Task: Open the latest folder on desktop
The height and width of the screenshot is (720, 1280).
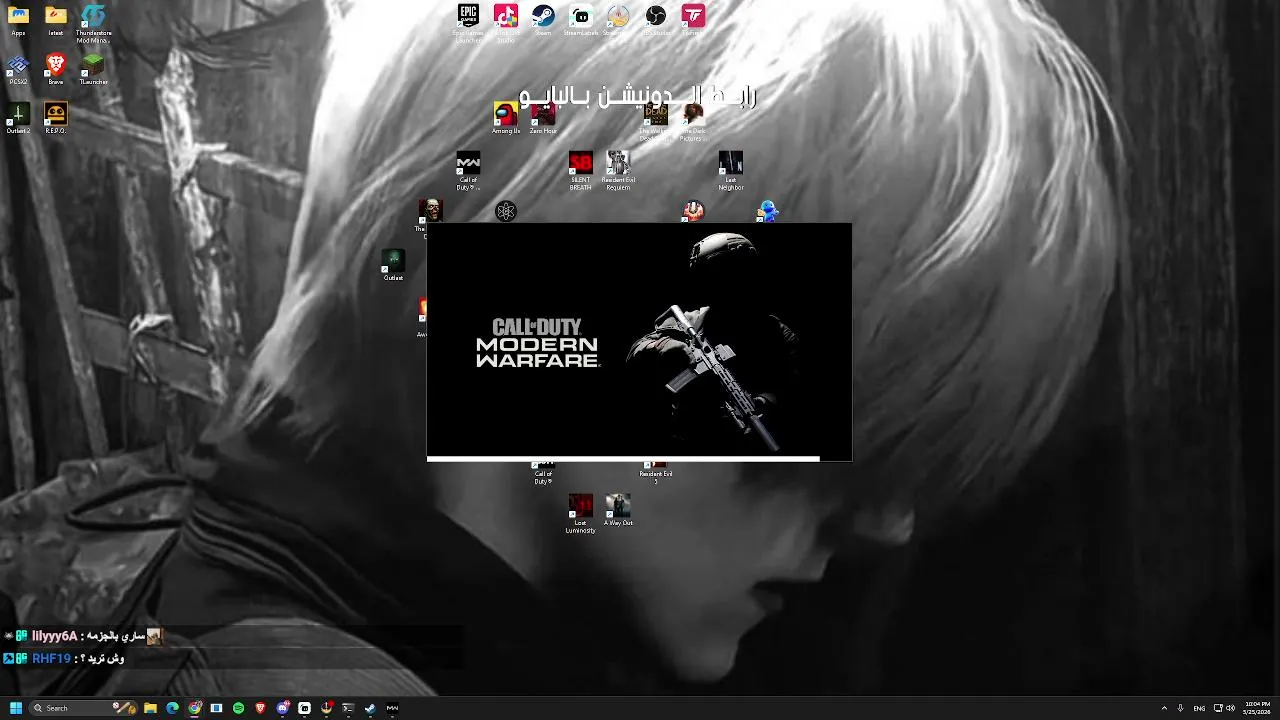Action: tap(56, 21)
